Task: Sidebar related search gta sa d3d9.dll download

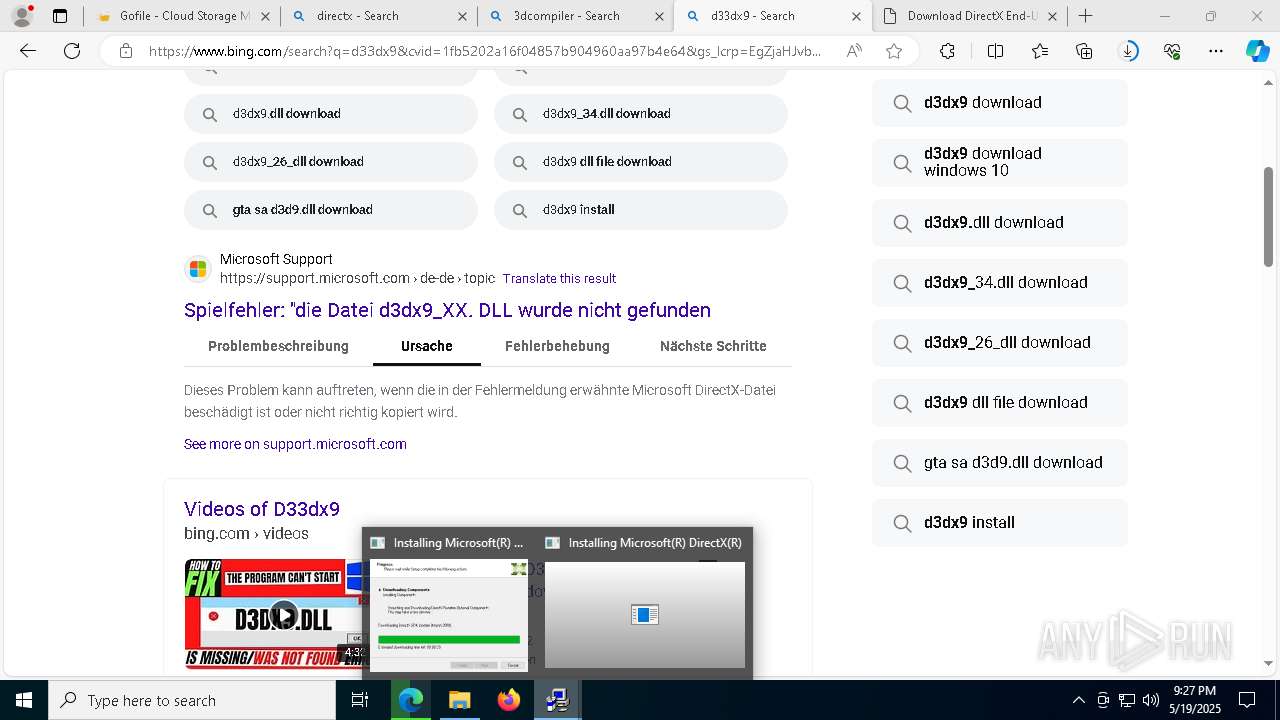Action: [1000, 463]
